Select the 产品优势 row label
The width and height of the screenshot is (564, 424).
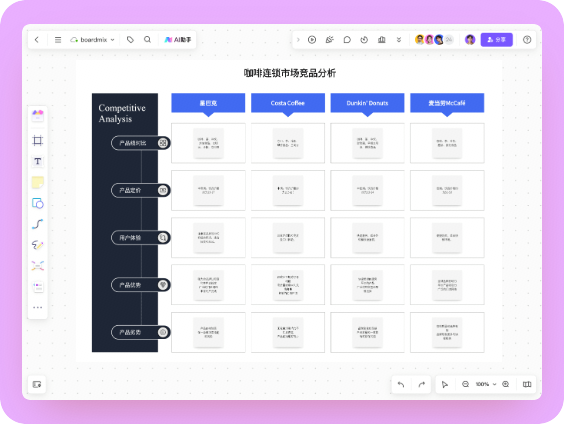[141, 285]
